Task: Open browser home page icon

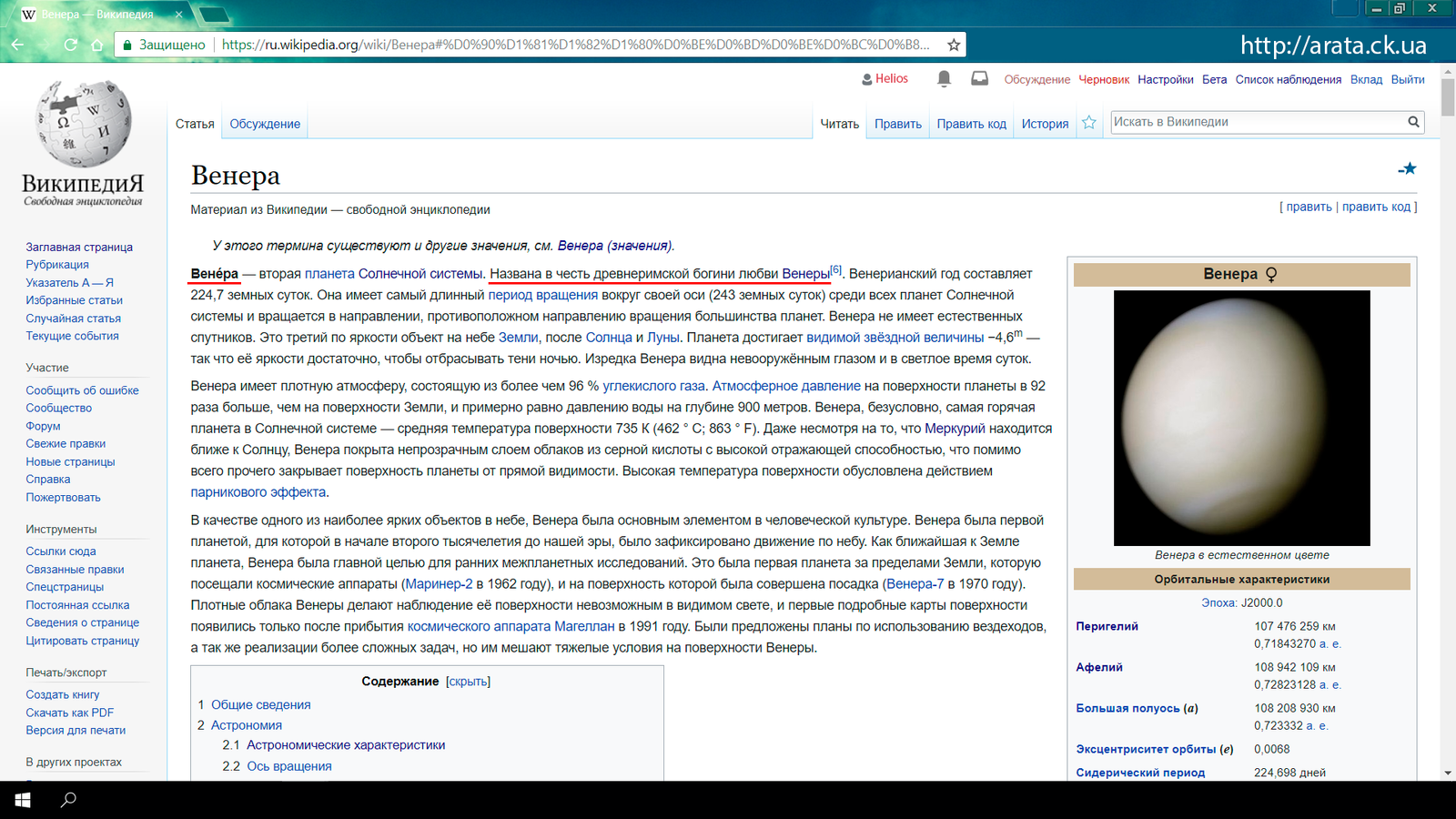Action: (x=96, y=45)
